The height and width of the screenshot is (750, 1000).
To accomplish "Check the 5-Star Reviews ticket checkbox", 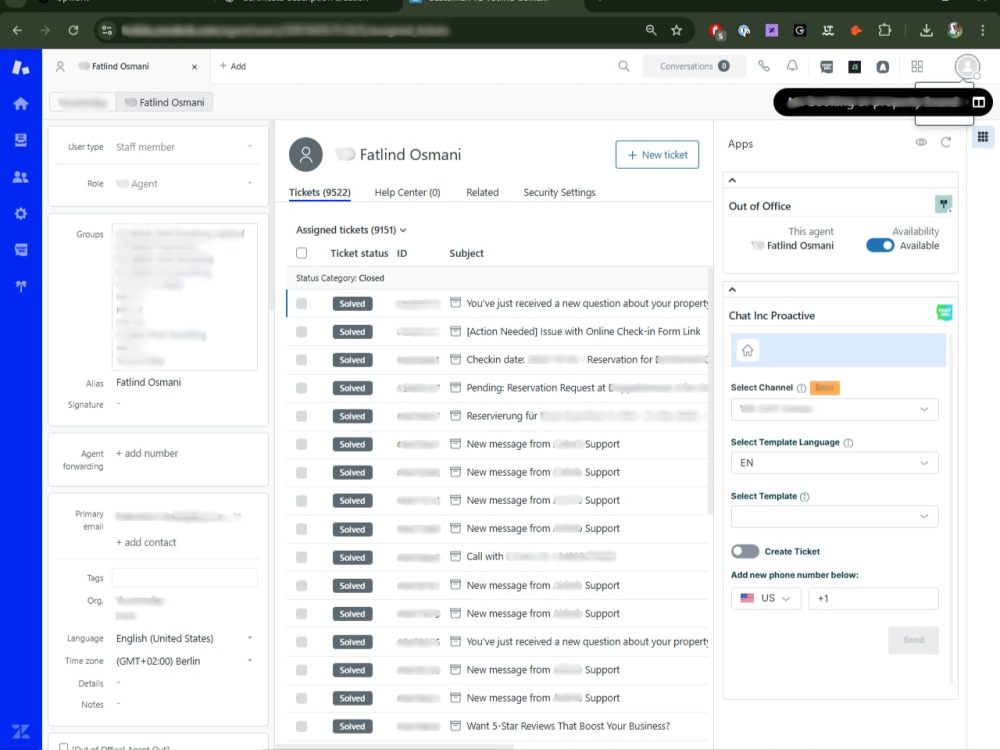I will [302, 726].
